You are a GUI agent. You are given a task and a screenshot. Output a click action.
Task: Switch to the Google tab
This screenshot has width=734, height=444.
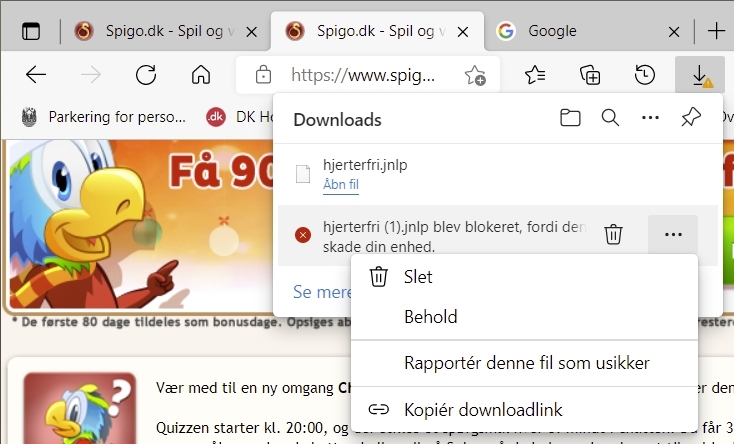(x=580, y=31)
